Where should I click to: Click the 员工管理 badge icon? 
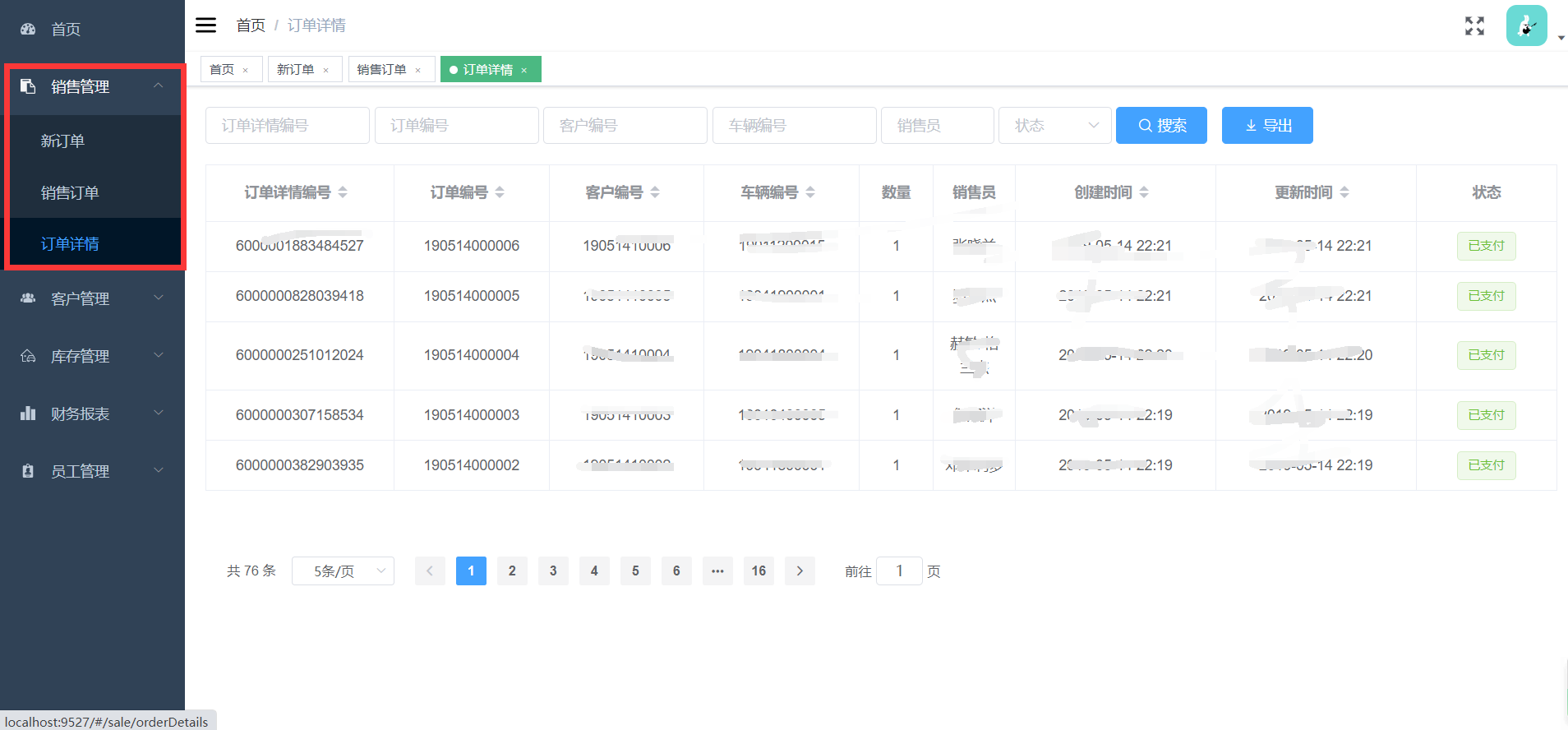[28, 471]
